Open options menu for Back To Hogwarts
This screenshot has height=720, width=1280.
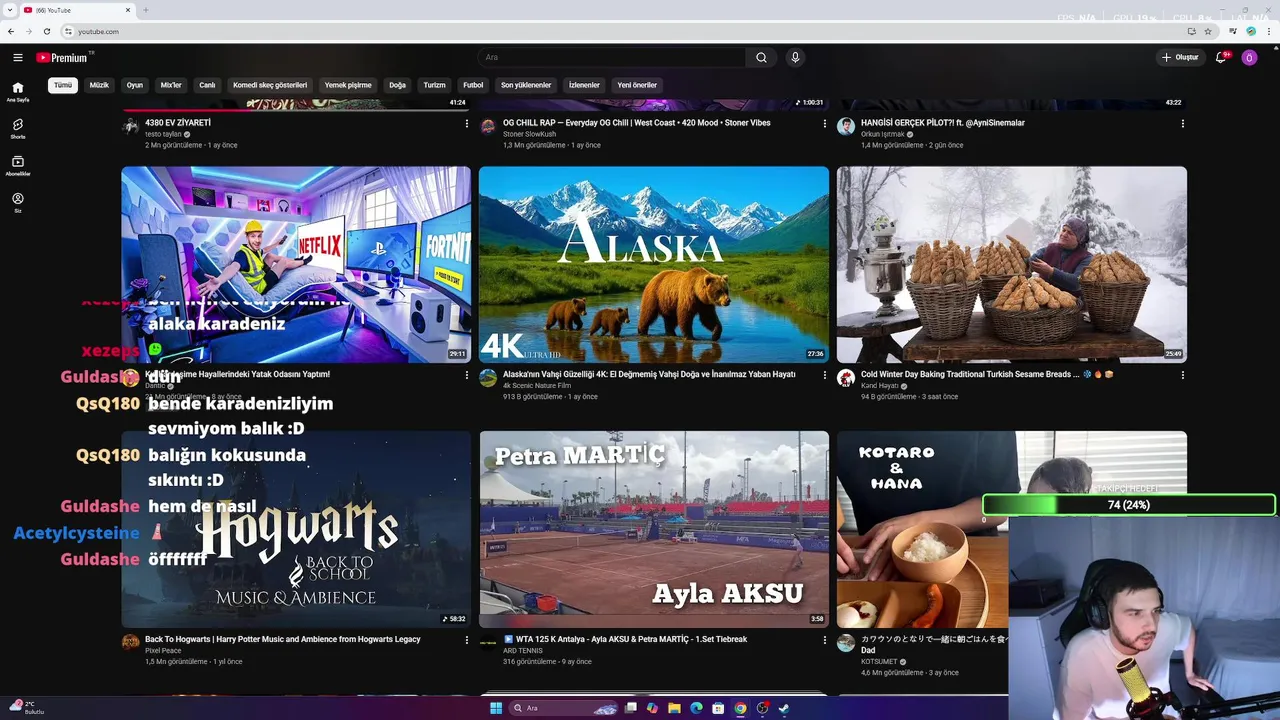pyautogui.click(x=466, y=640)
